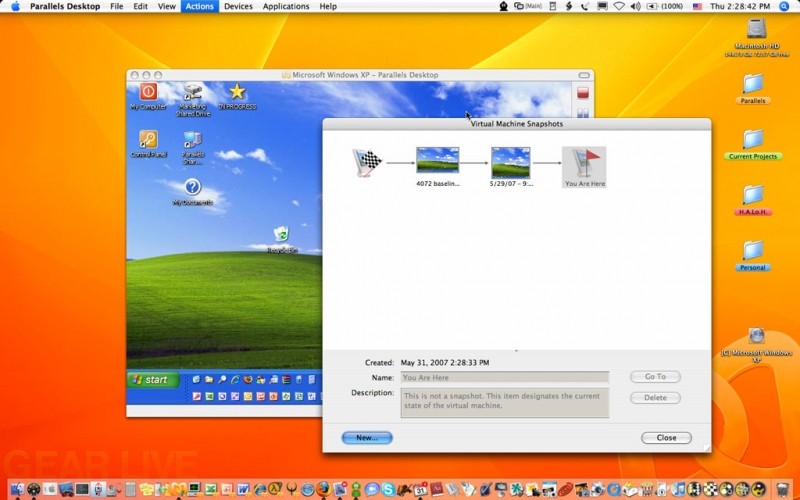Click the volume speaker icon in menu bar
Image resolution: width=800 pixels, height=500 pixels.
coord(635,6)
